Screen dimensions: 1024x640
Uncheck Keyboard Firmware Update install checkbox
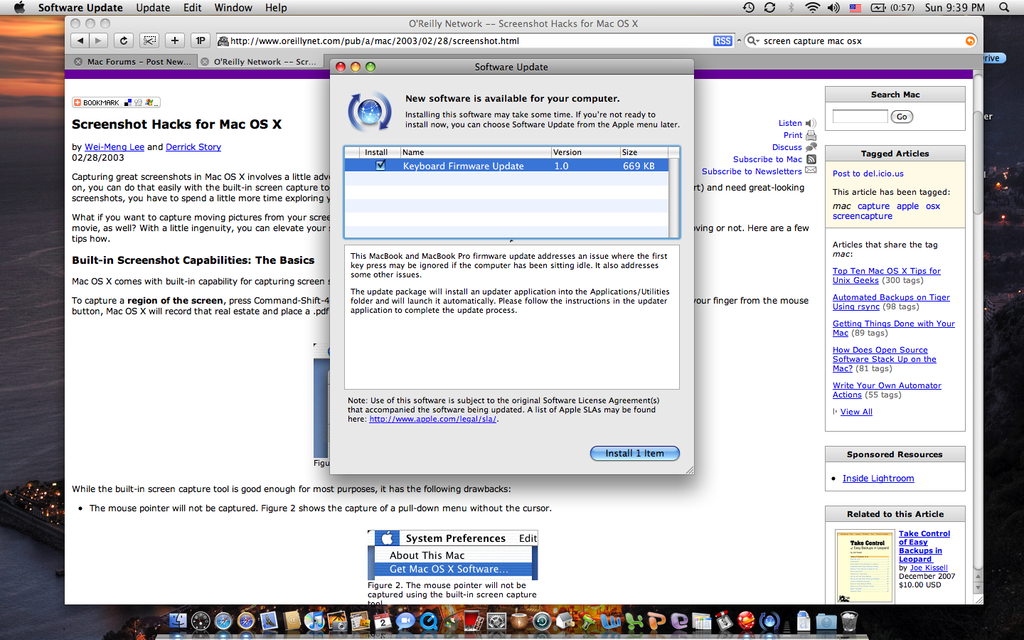380,166
